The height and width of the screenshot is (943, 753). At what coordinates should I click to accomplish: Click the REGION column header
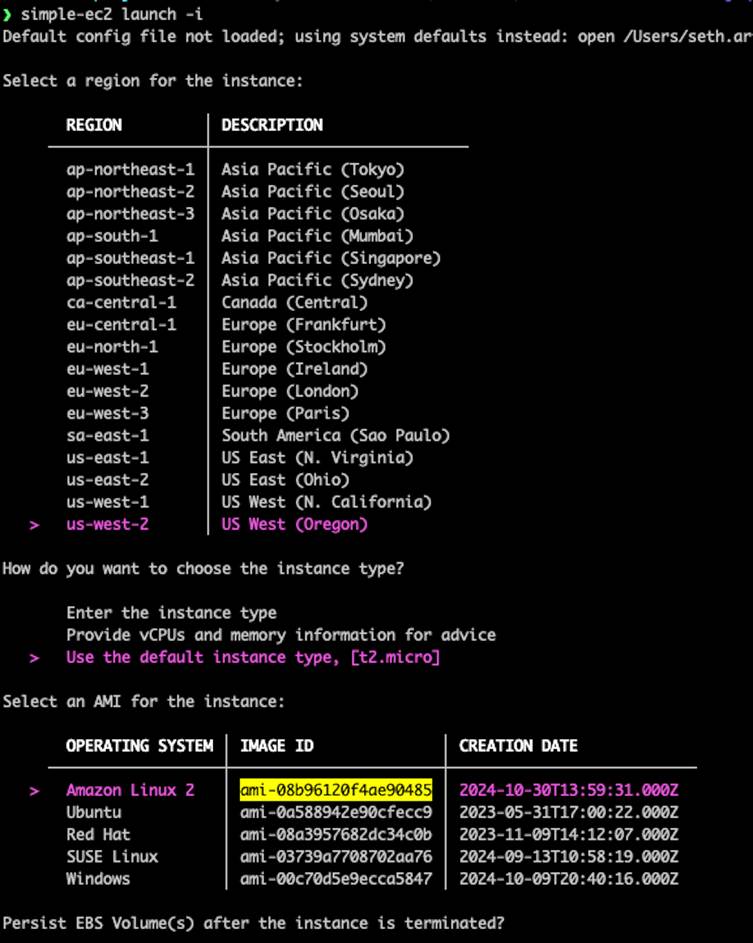(94, 125)
